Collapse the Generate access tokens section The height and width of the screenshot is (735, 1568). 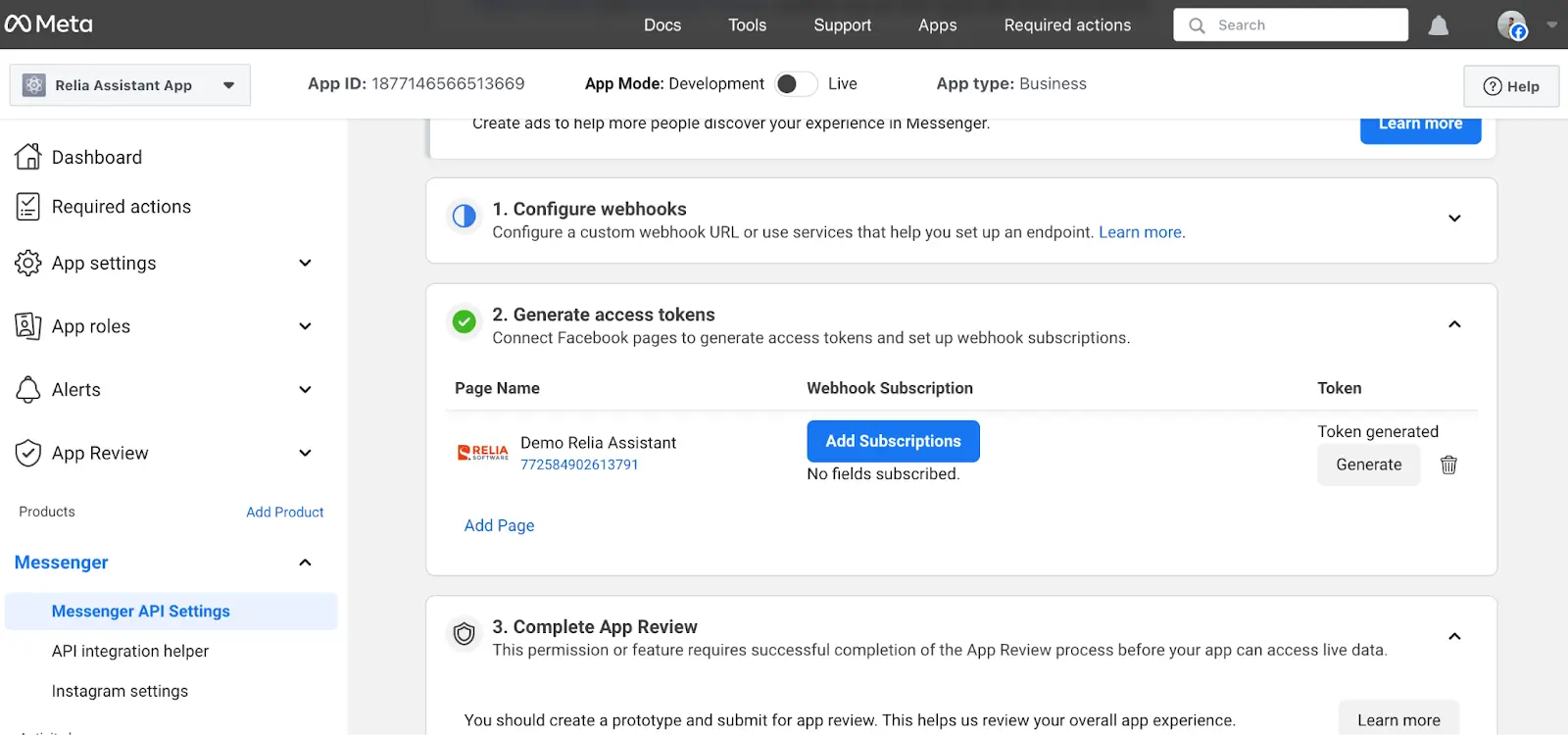[1454, 324]
